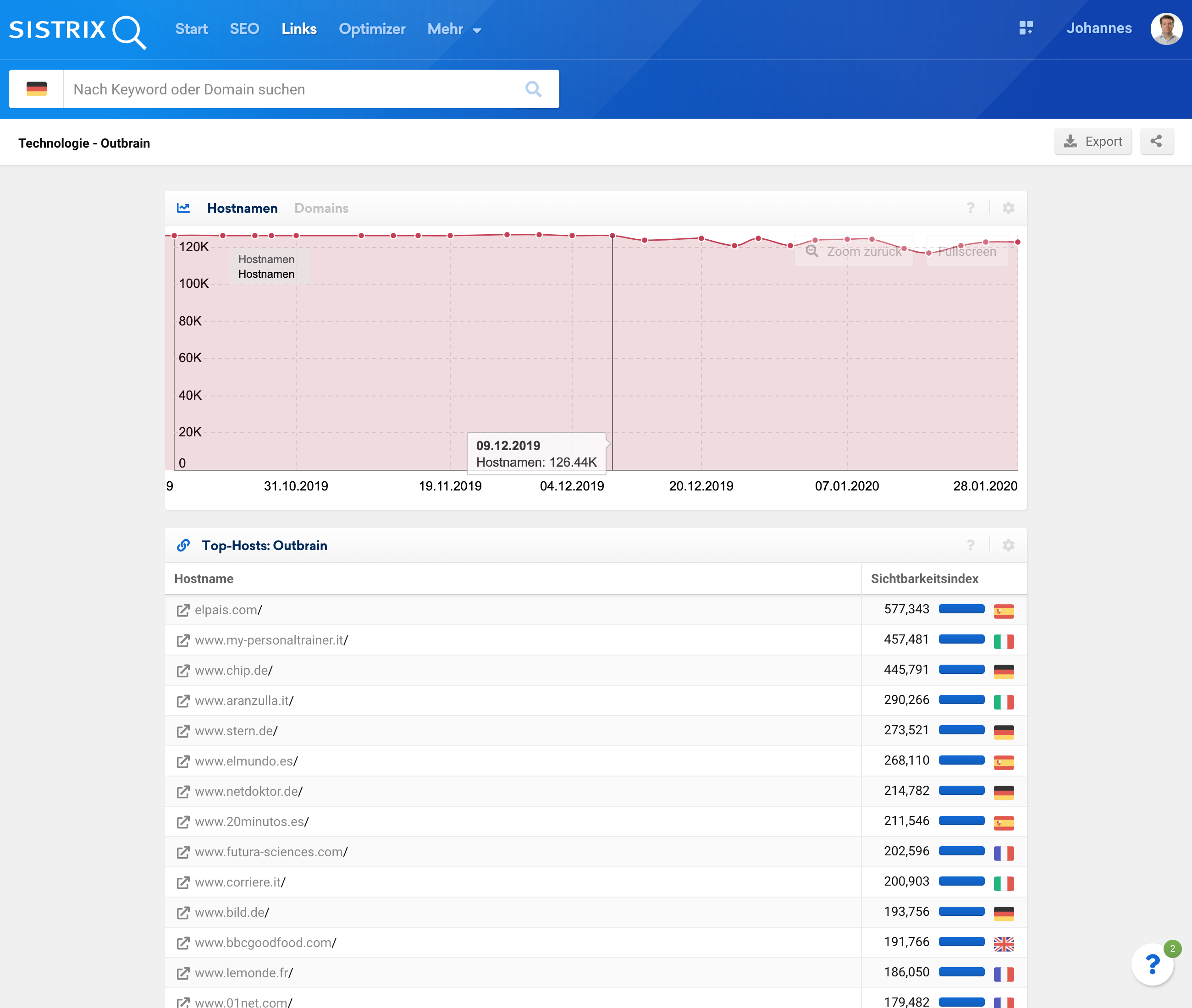Click the Zoom zurück chart button
Screen dimensions: 1192x1008
click(854, 252)
